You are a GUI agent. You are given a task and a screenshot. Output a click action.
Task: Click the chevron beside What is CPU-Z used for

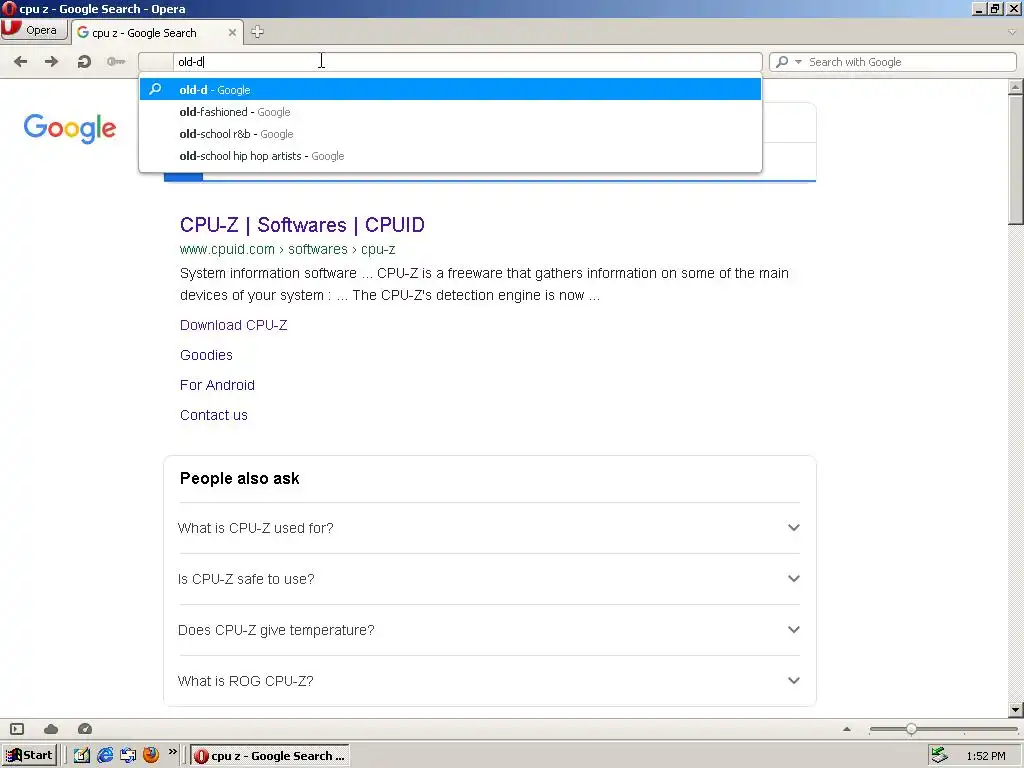point(793,528)
